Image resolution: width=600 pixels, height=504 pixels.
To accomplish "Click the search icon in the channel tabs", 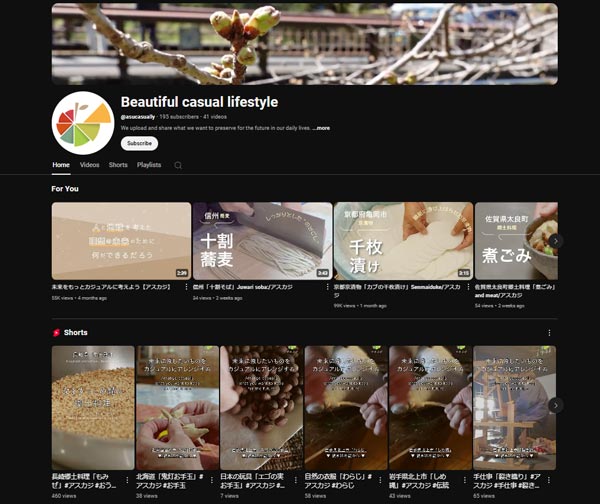I will tap(178, 165).
